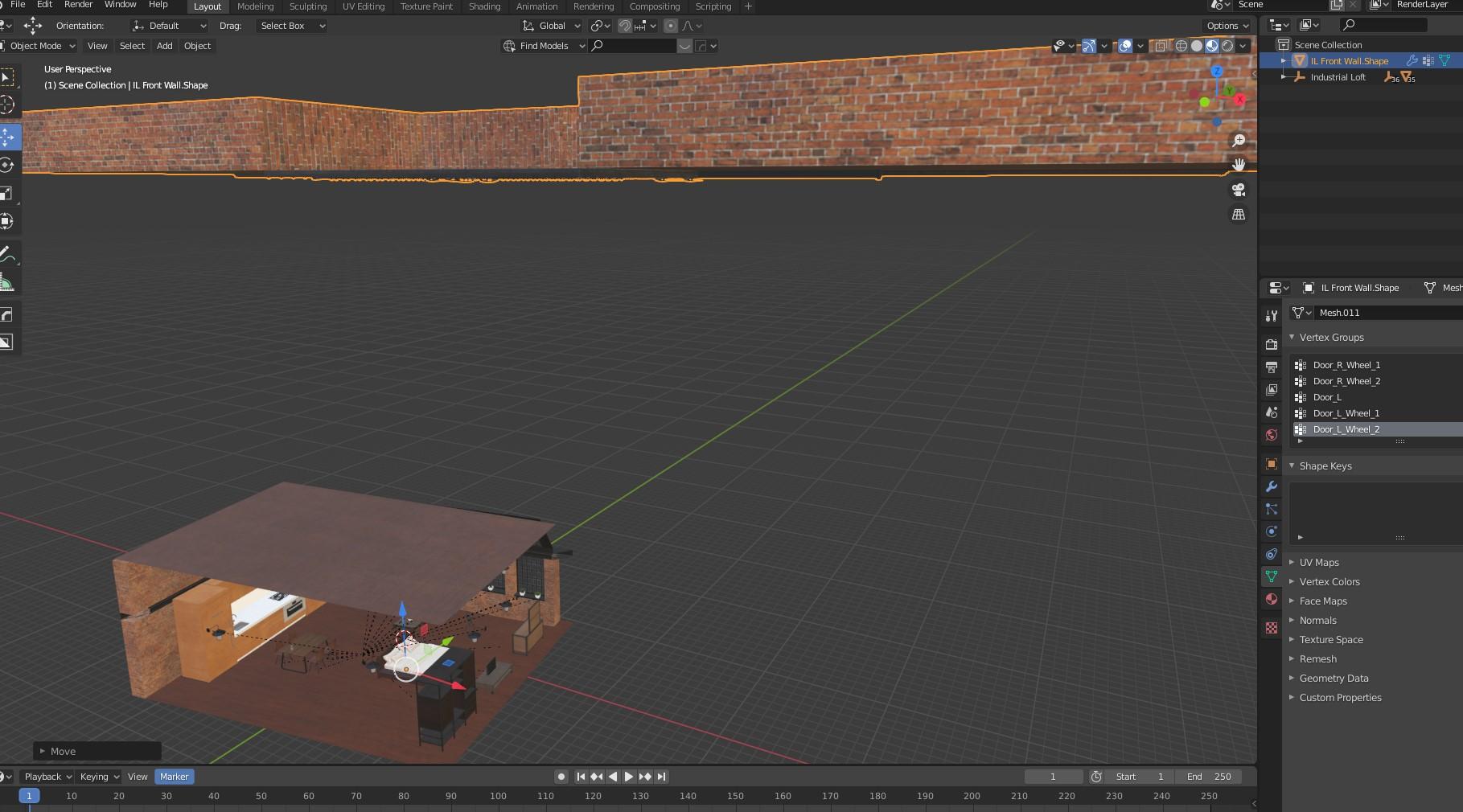Open the Scene properties tab
This screenshot has height=812, width=1463.
(1272, 412)
